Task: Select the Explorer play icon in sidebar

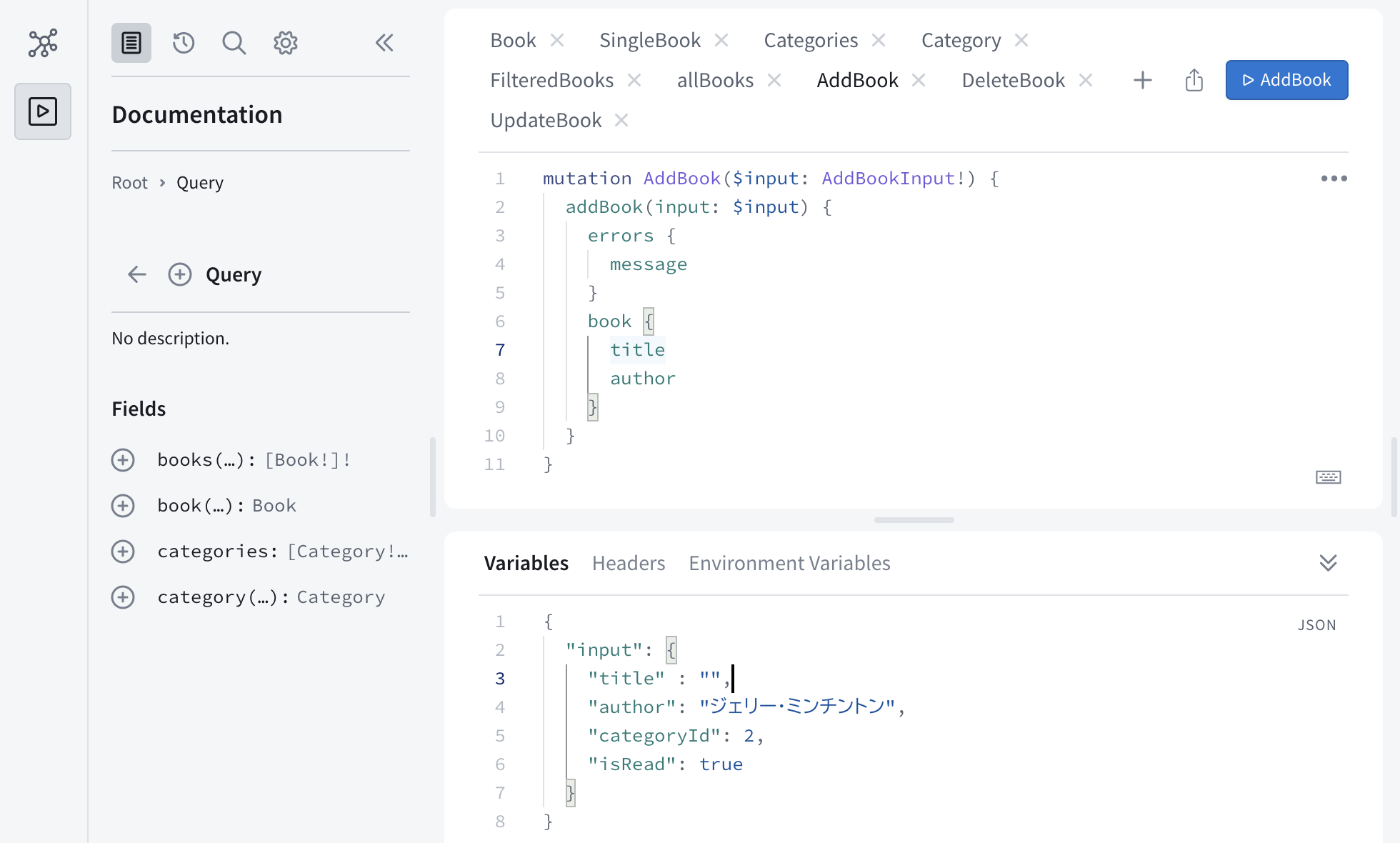Action: click(43, 111)
